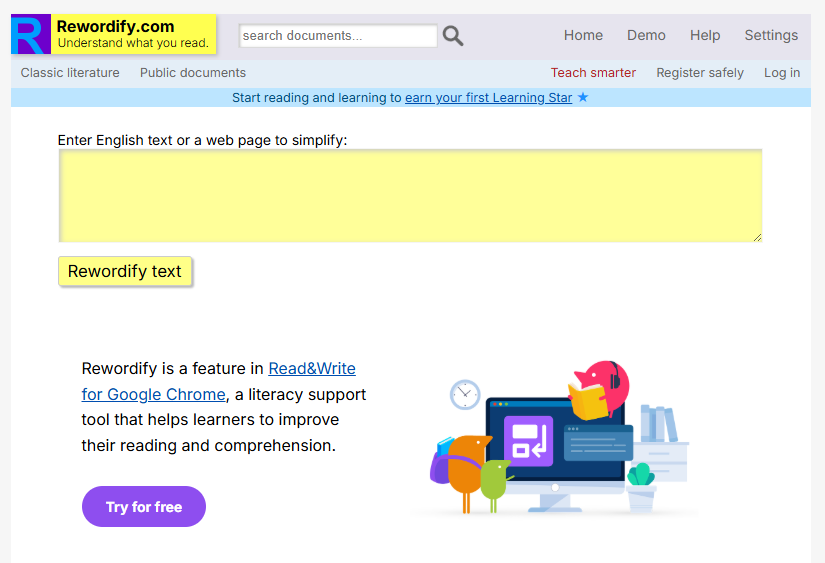Click the Try for free button
The height and width of the screenshot is (563, 825).
[144, 506]
